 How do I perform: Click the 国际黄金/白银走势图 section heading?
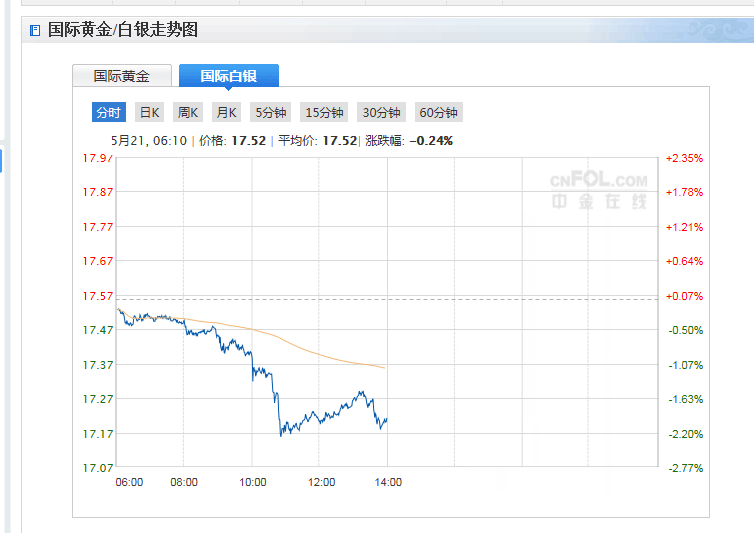(x=123, y=30)
